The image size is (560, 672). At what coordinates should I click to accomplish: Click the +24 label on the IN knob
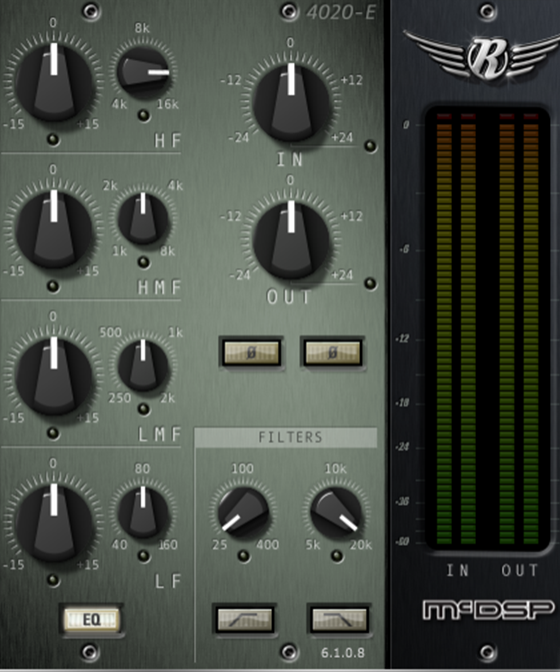pos(342,137)
